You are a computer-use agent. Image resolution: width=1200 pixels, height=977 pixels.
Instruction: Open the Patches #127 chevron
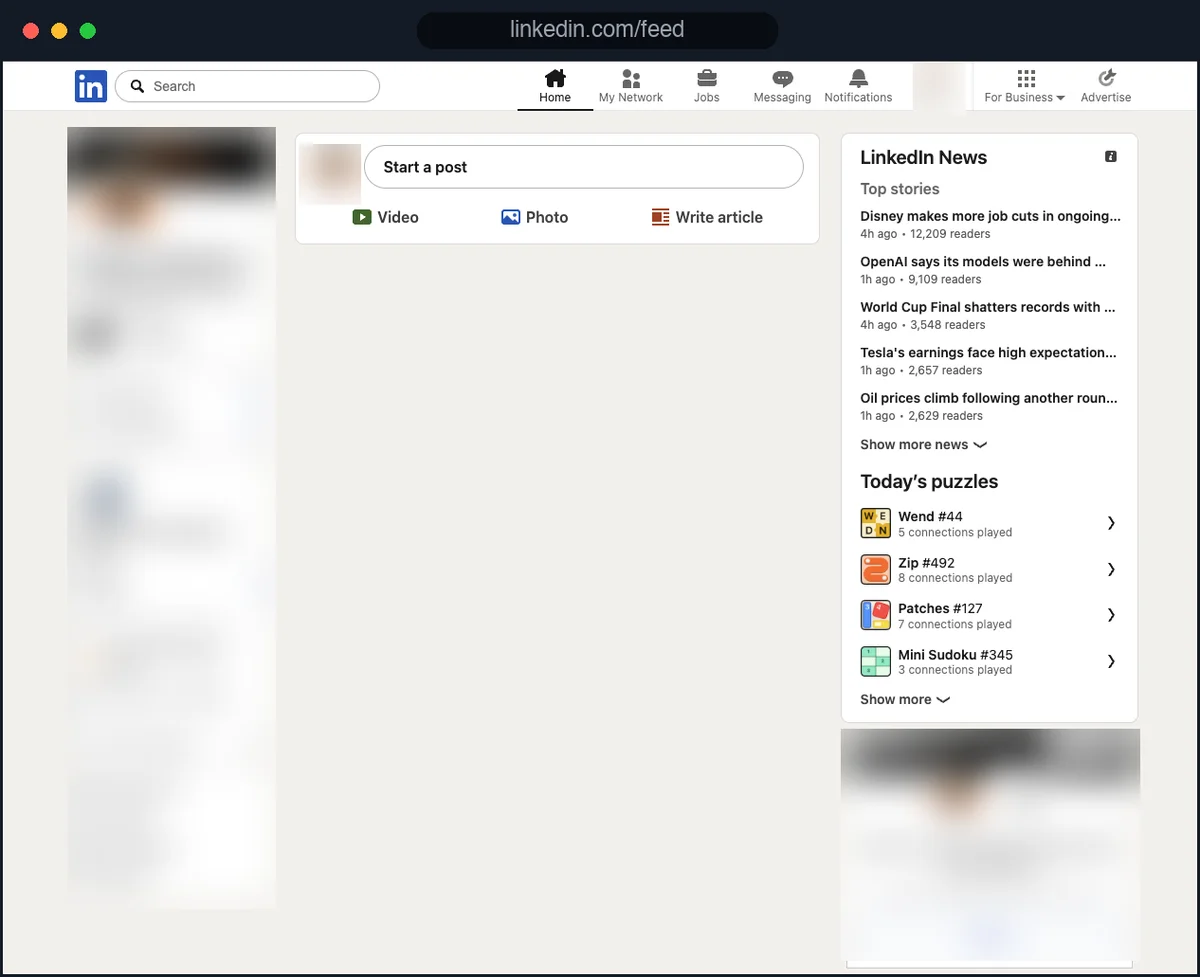1111,615
